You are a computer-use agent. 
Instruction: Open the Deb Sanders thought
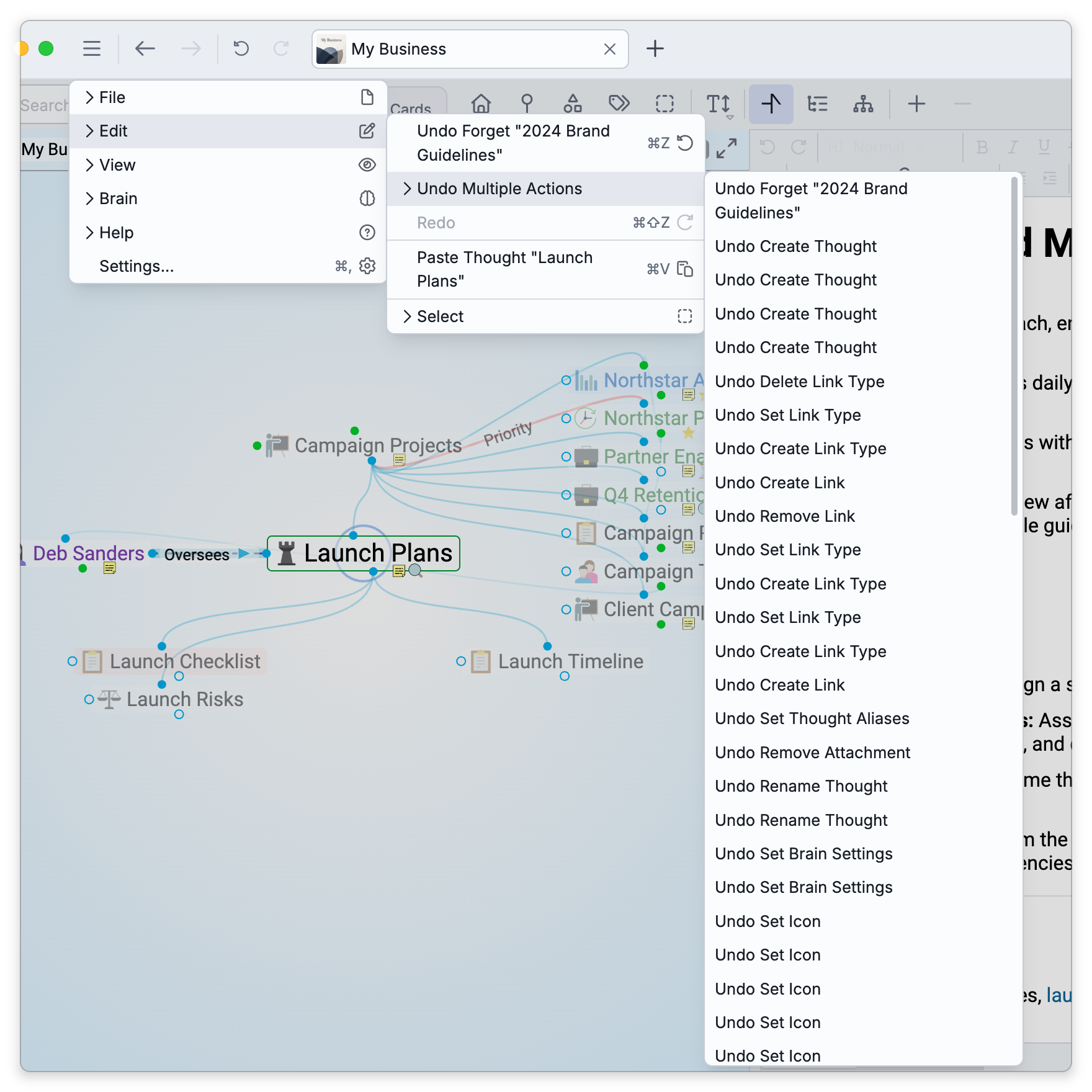tap(88, 553)
